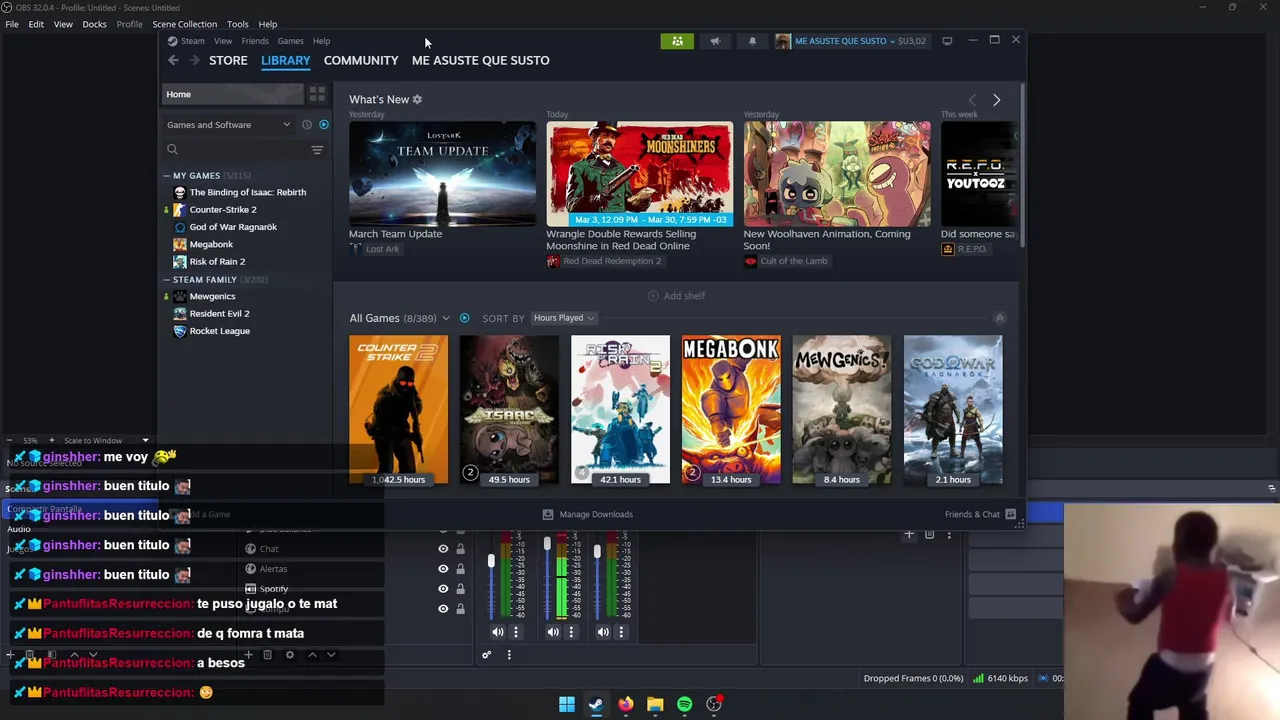Open What's New settings gear
1280x720 pixels.
point(417,99)
